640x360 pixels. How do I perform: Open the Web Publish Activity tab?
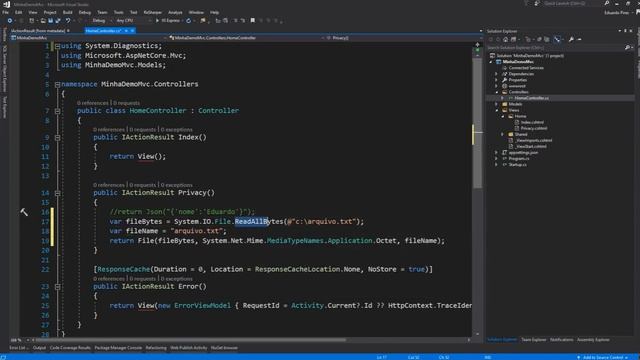coord(189,348)
